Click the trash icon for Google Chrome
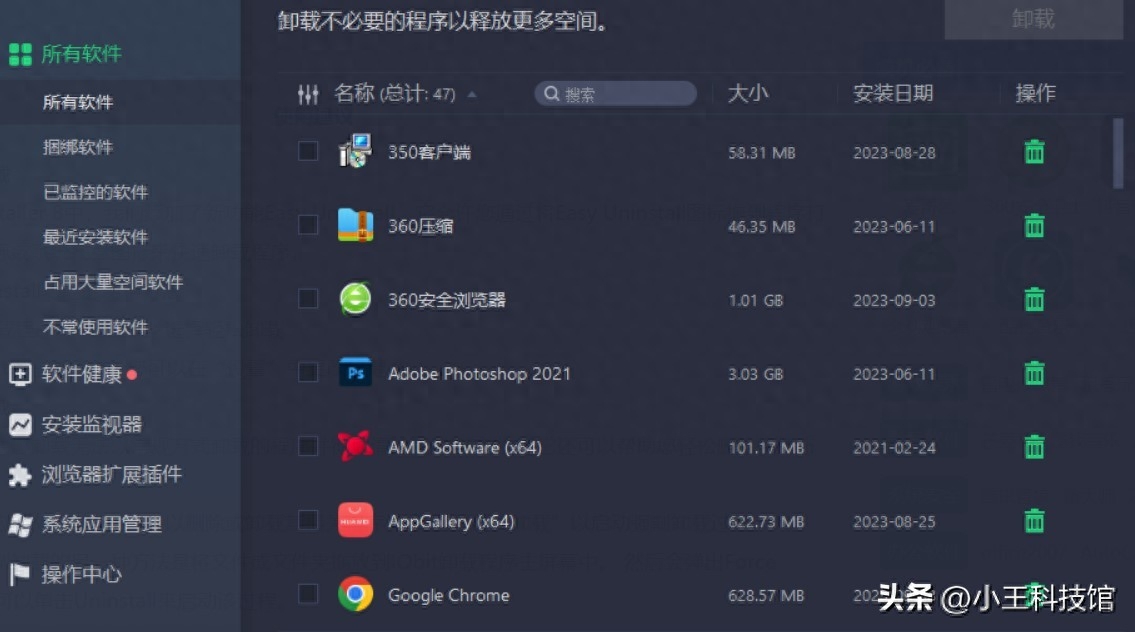Viewport: 1135px width, 632px height. [x=1033, y=594]
